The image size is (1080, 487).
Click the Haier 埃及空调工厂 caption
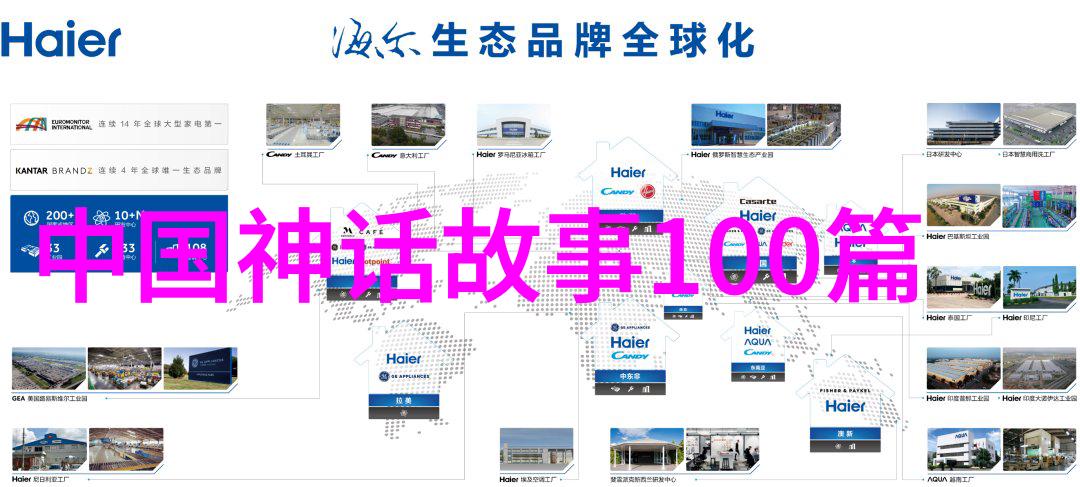pyautogui.click(x=528, y=479)
